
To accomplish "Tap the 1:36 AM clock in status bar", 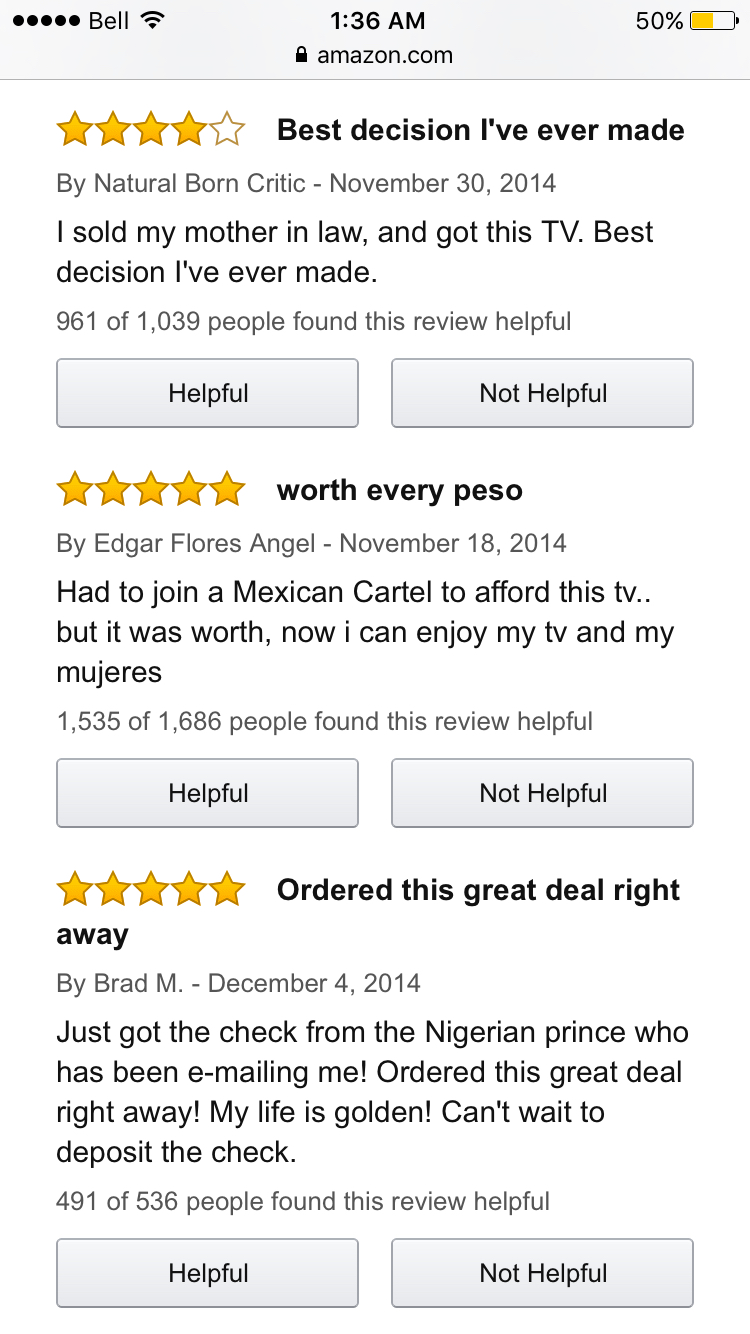I will pyautogui.click(x=376, y=20).
